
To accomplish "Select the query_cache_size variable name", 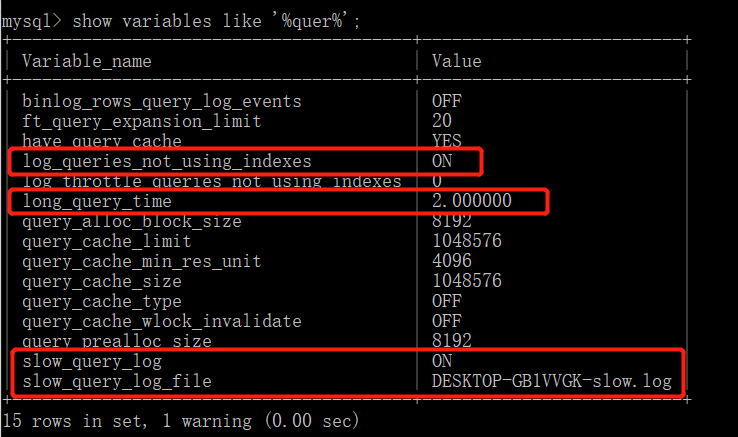I will (101, 282).
